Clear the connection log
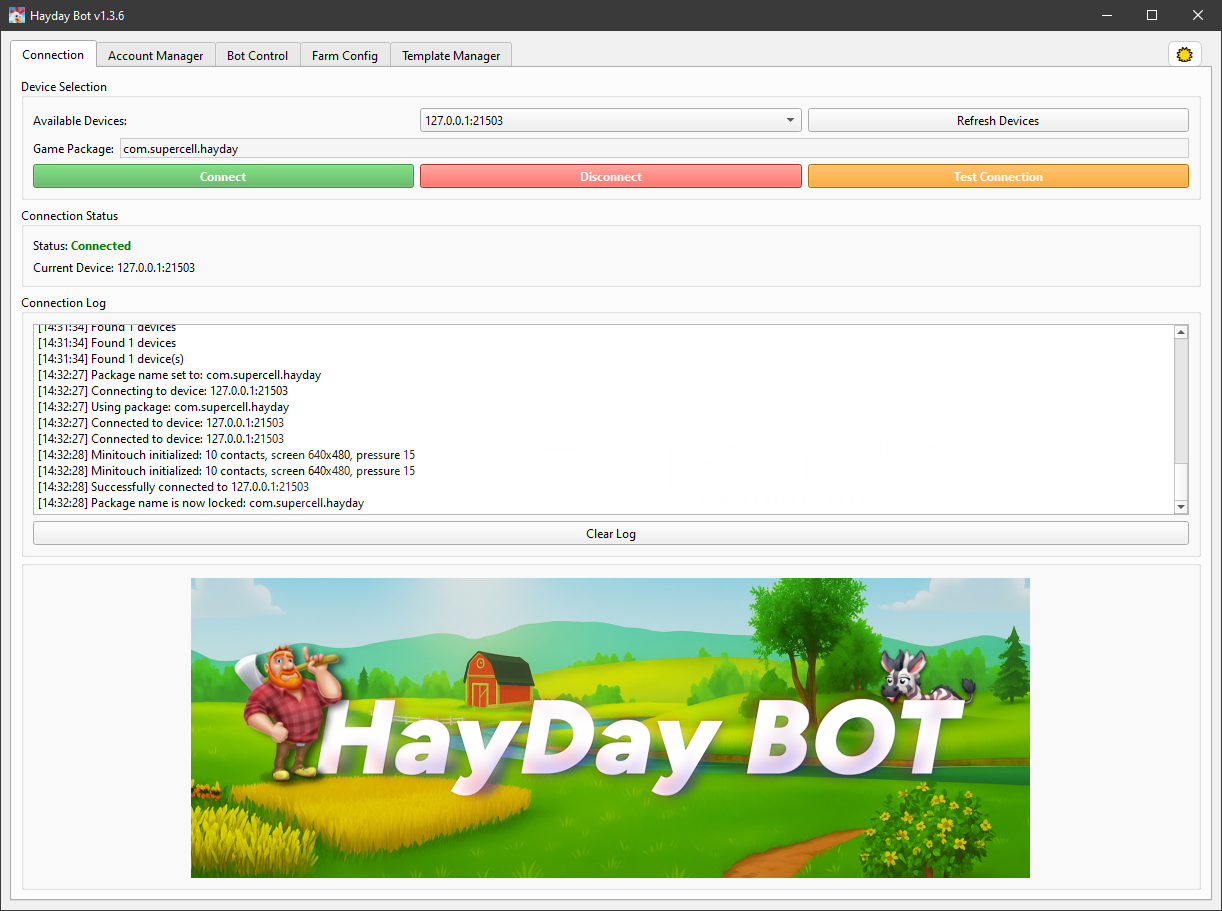The image size is (1222, 911). click(x=610, y=534)
